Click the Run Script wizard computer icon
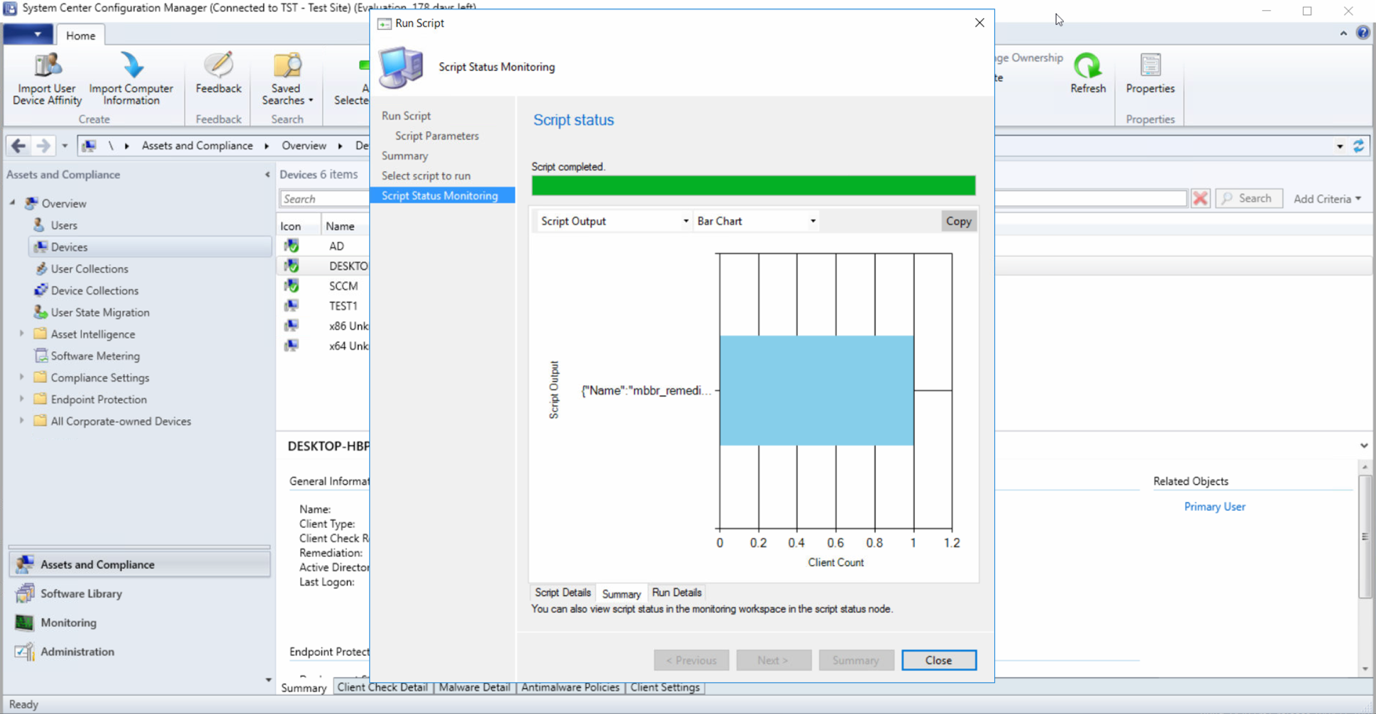The image size is (1376, 714). [x=401, y=68]
